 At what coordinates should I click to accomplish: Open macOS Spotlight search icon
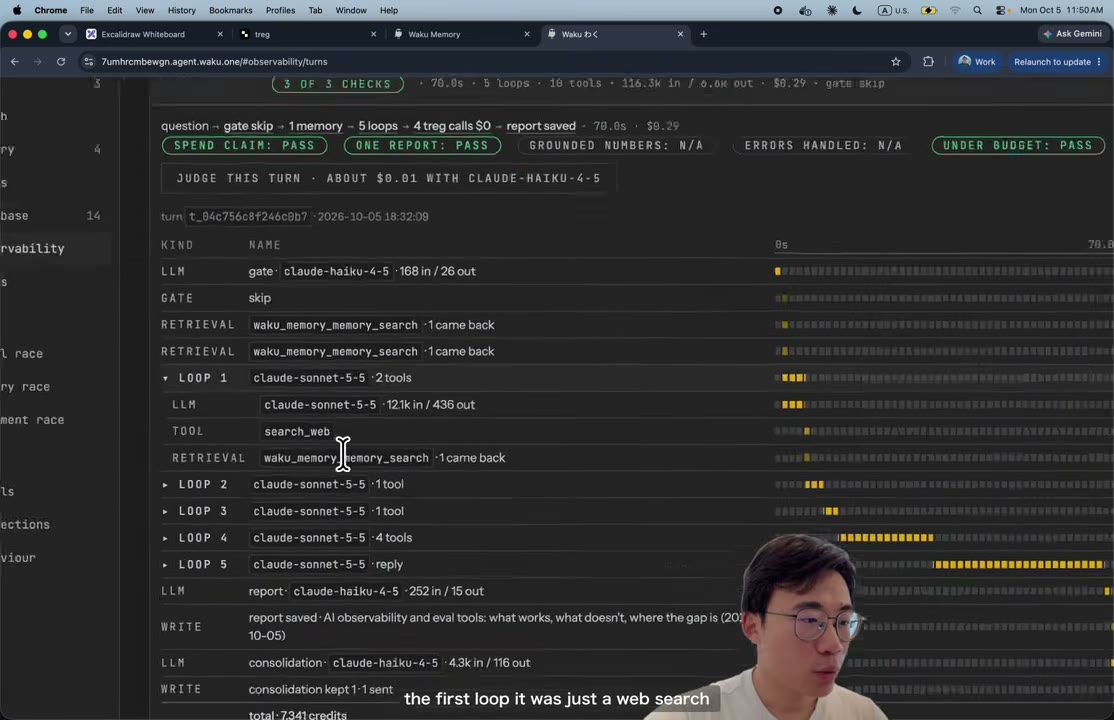tap(978, 11)
